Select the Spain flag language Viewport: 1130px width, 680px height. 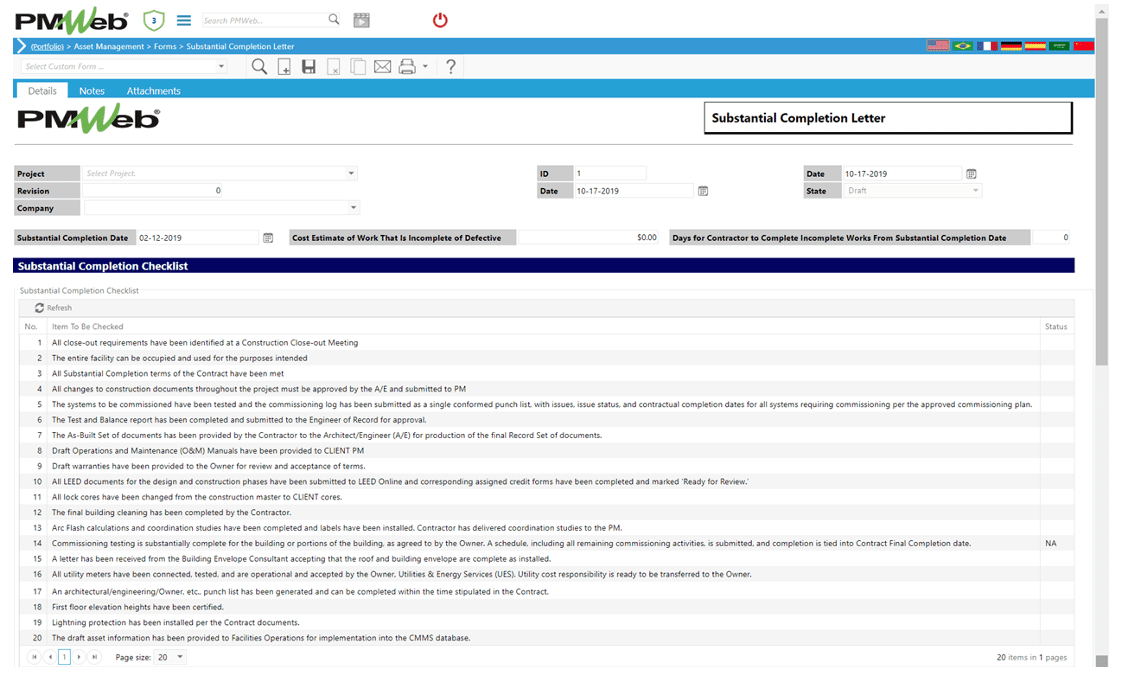click(x=1035, y=46)
